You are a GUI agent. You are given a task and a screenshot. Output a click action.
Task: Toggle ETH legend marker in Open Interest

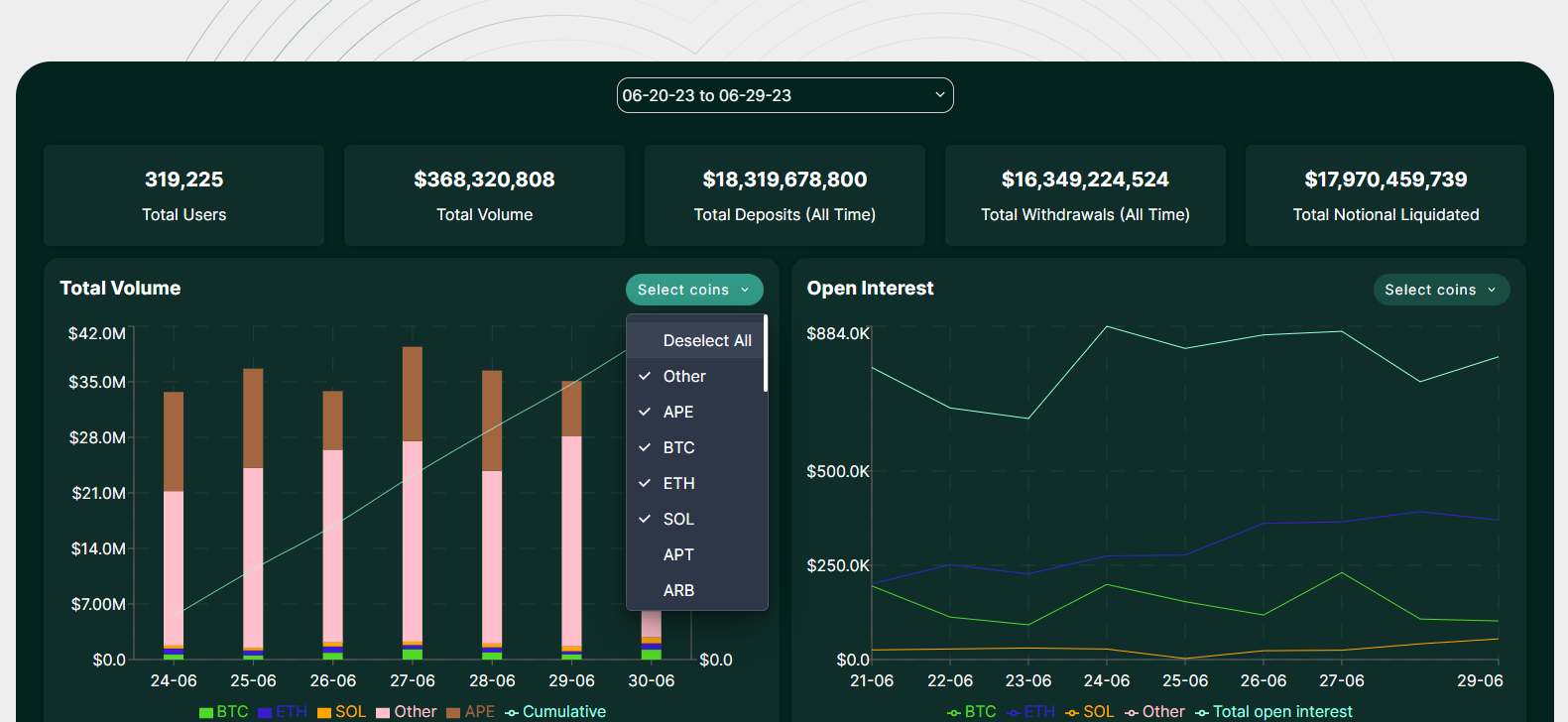click(x=1013, y=712)
